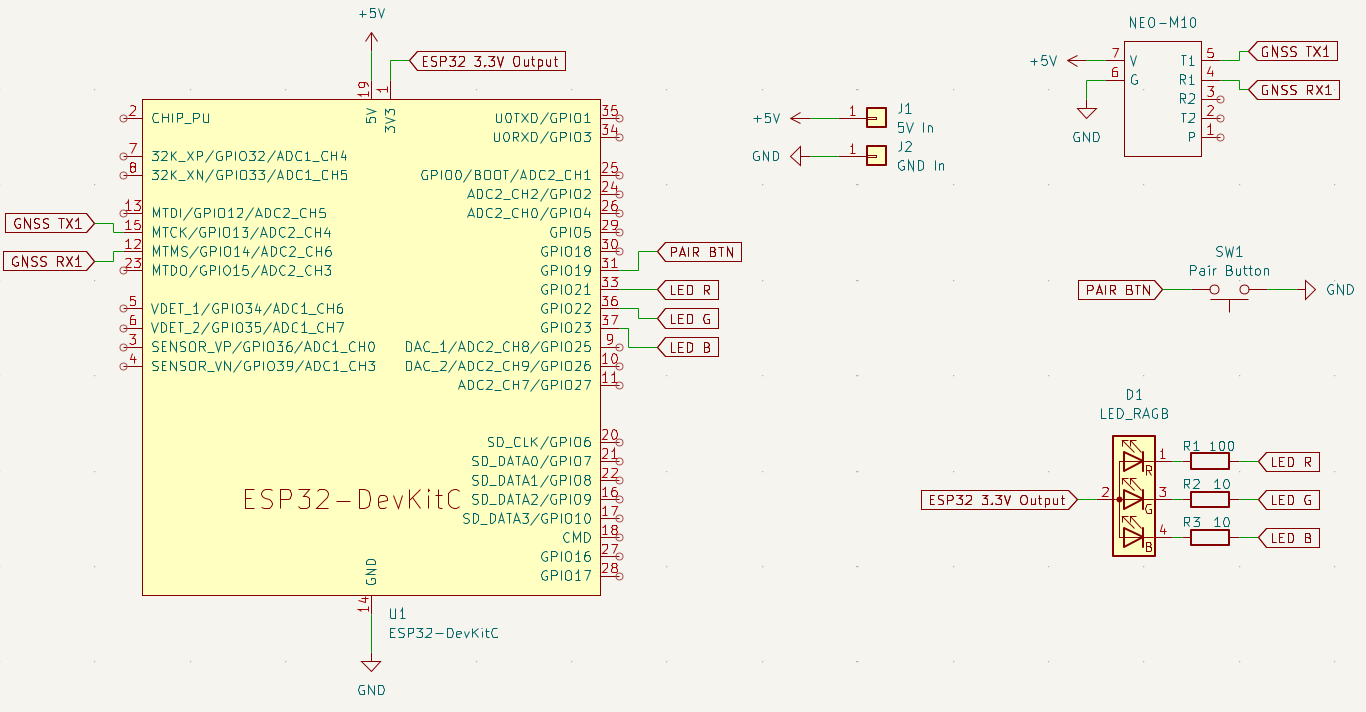Click the U0TXD/GPIO1 pin name
Screen dimensions: 1366x712
(543, 118)
